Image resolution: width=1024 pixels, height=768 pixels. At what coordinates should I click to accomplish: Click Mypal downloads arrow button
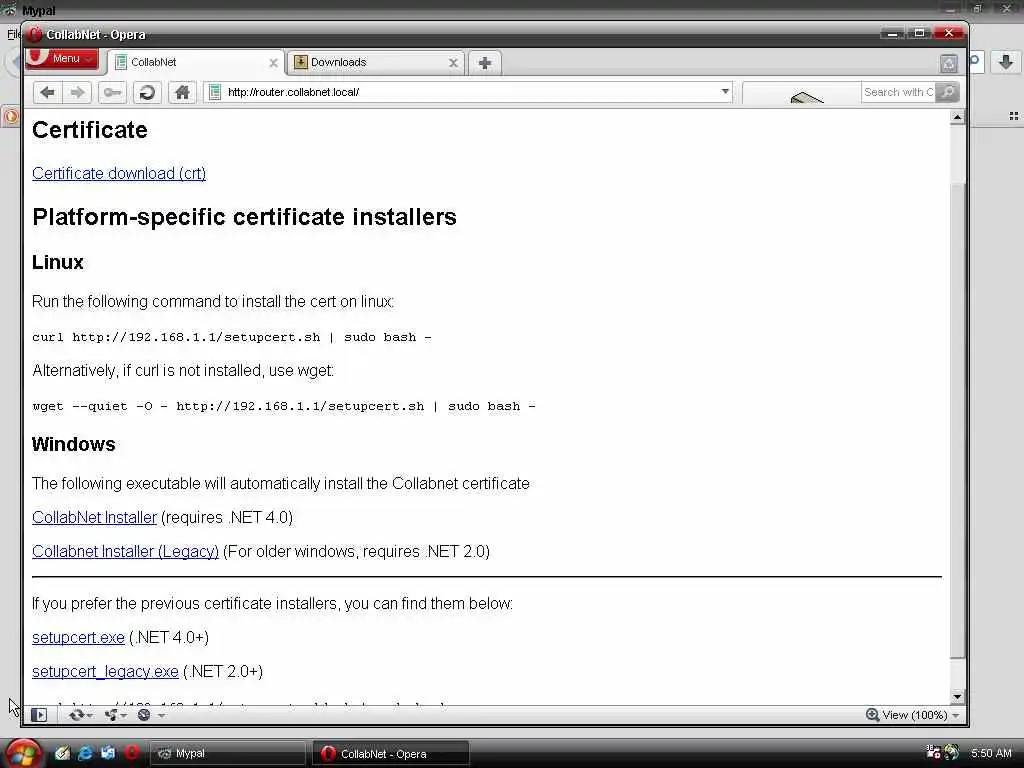[1006, 62]
